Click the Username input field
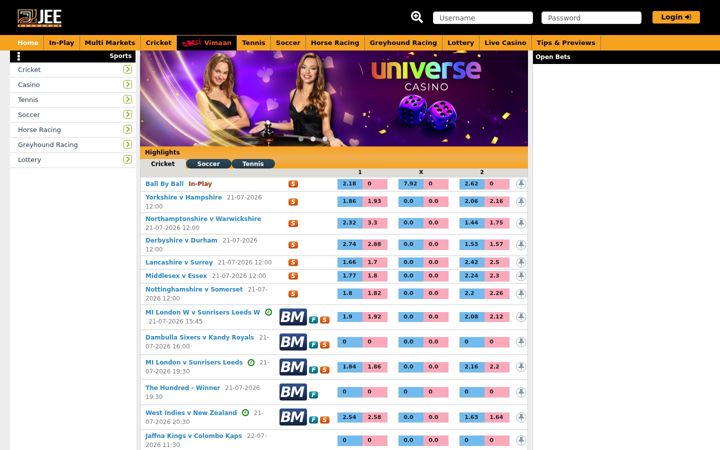This screenshot has height=450, width=720. click(x=483, y=18)
